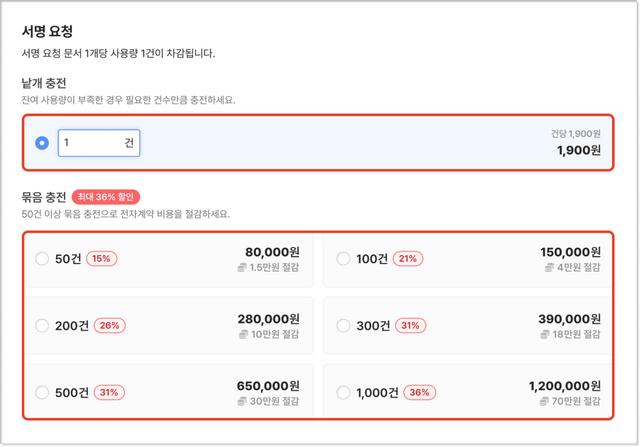Click the 650,000원 price

point(268,386)
